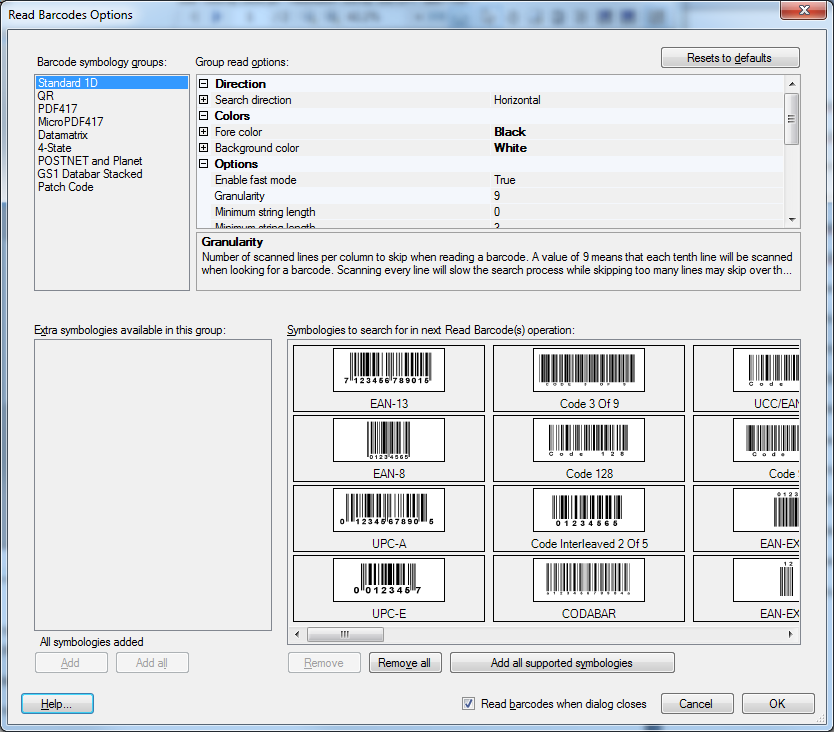Click the property grid scroll down arrow
This screenshot has width=834, height=732.
[792, 220]
